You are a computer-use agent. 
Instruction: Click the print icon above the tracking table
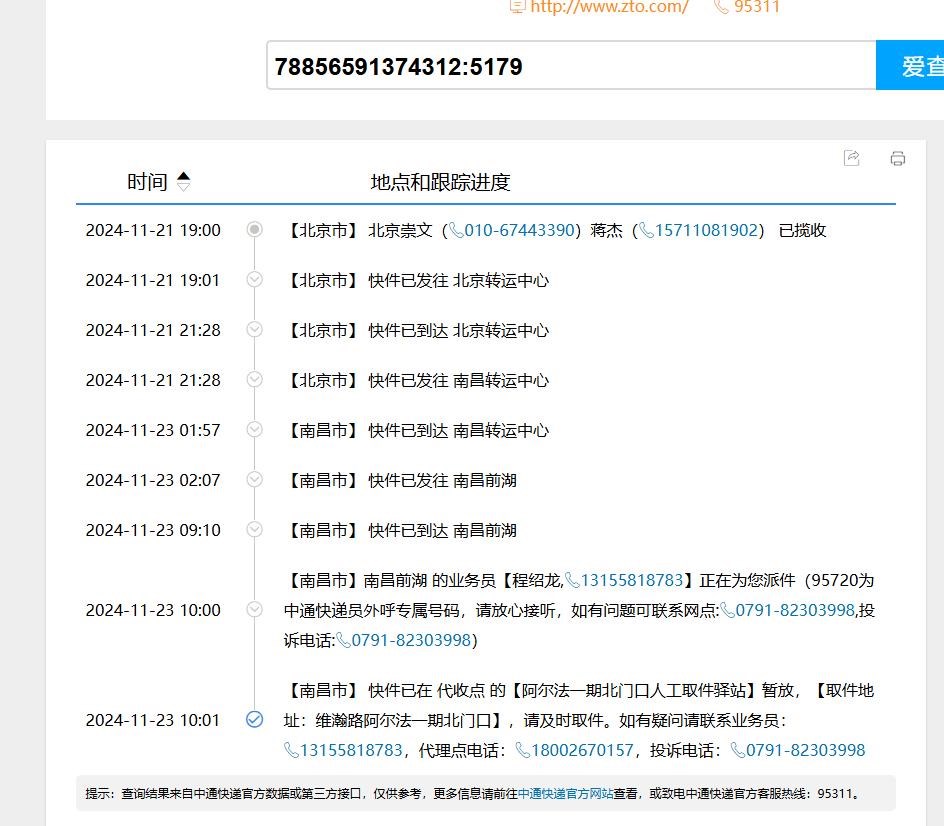[898, 158]
